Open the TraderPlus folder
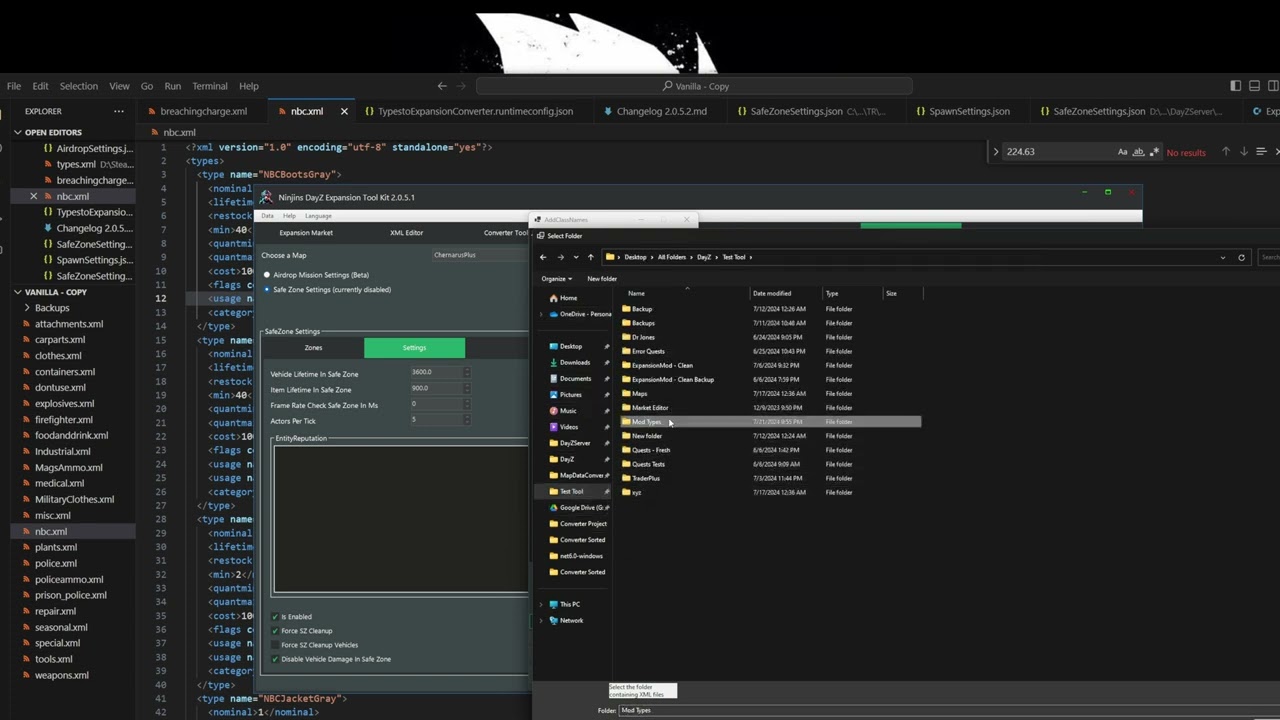The height and width of the screenshot is (720, 1280). (646, 478)
